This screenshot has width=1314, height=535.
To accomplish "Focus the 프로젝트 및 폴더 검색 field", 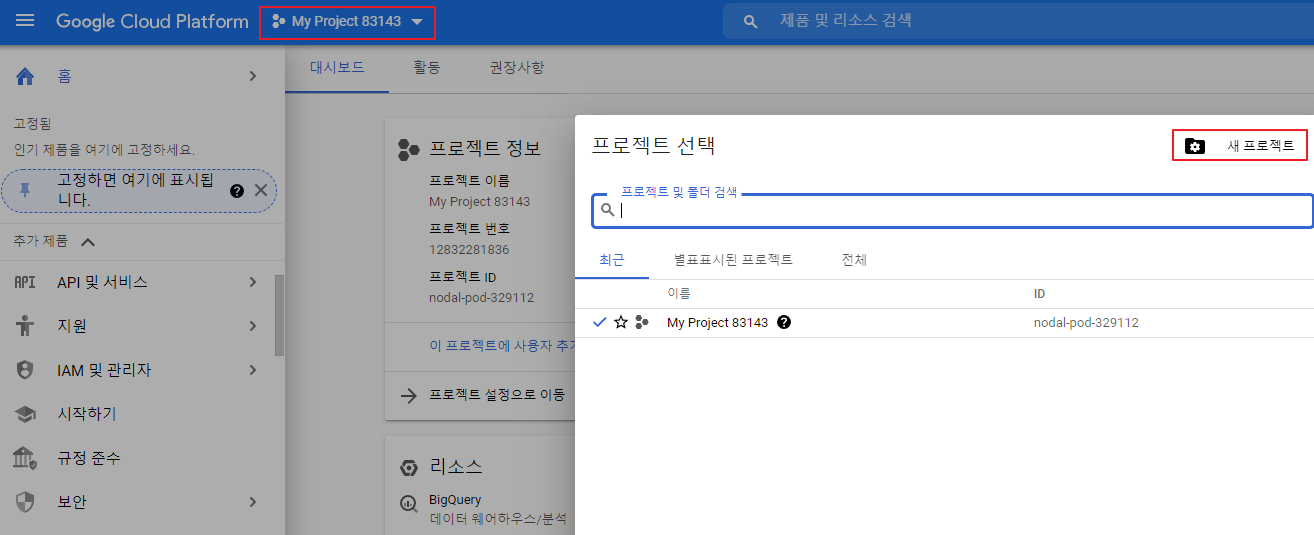I will [x=951, y=211].
